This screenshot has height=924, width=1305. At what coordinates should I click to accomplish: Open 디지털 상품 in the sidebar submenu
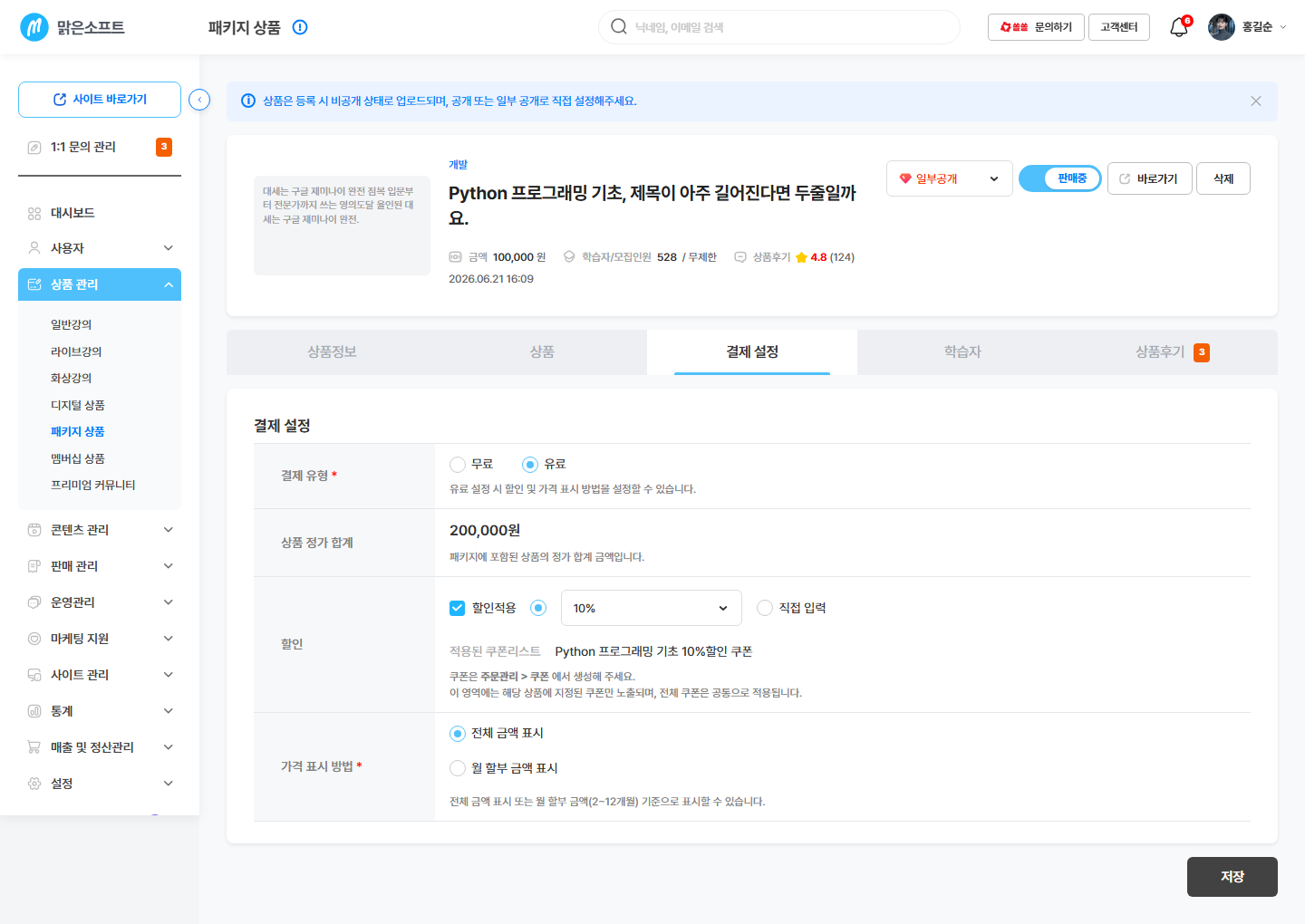[x=78, y=405]
